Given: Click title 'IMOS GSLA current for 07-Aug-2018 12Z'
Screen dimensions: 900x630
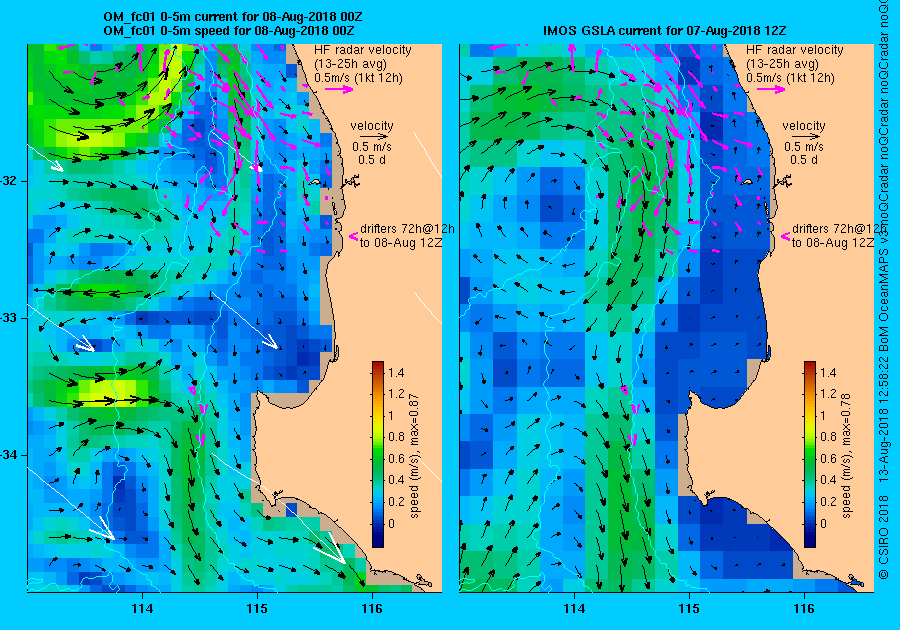Looking at the screenshot, I should point(664,30).
